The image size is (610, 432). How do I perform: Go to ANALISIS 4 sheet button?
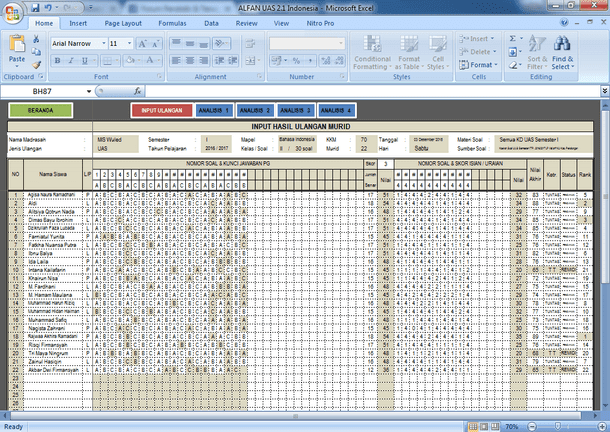pyautogui.click(x=336, y=111)
